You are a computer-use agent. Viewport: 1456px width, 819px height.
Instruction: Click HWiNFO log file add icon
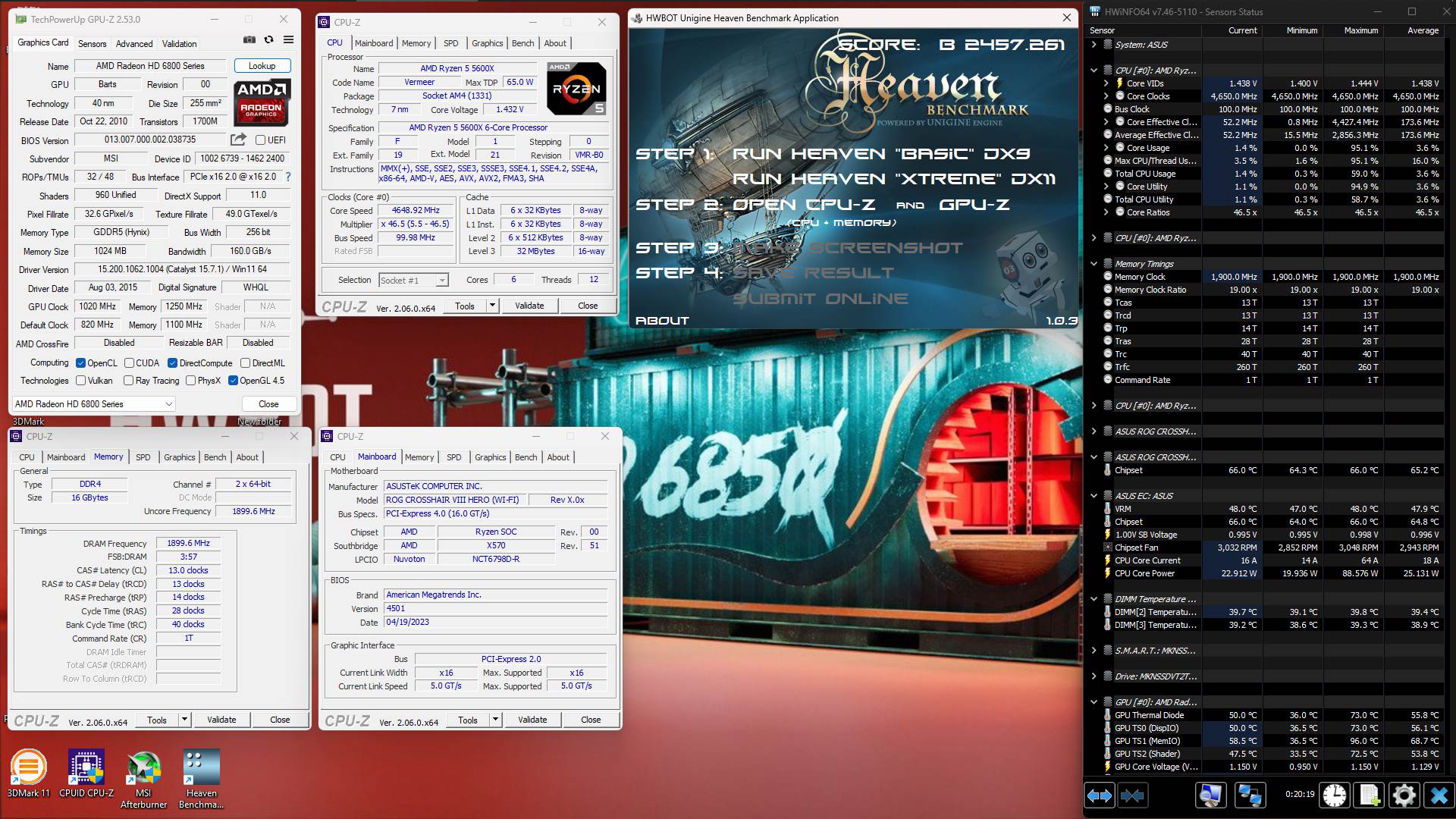(1370, 795)
